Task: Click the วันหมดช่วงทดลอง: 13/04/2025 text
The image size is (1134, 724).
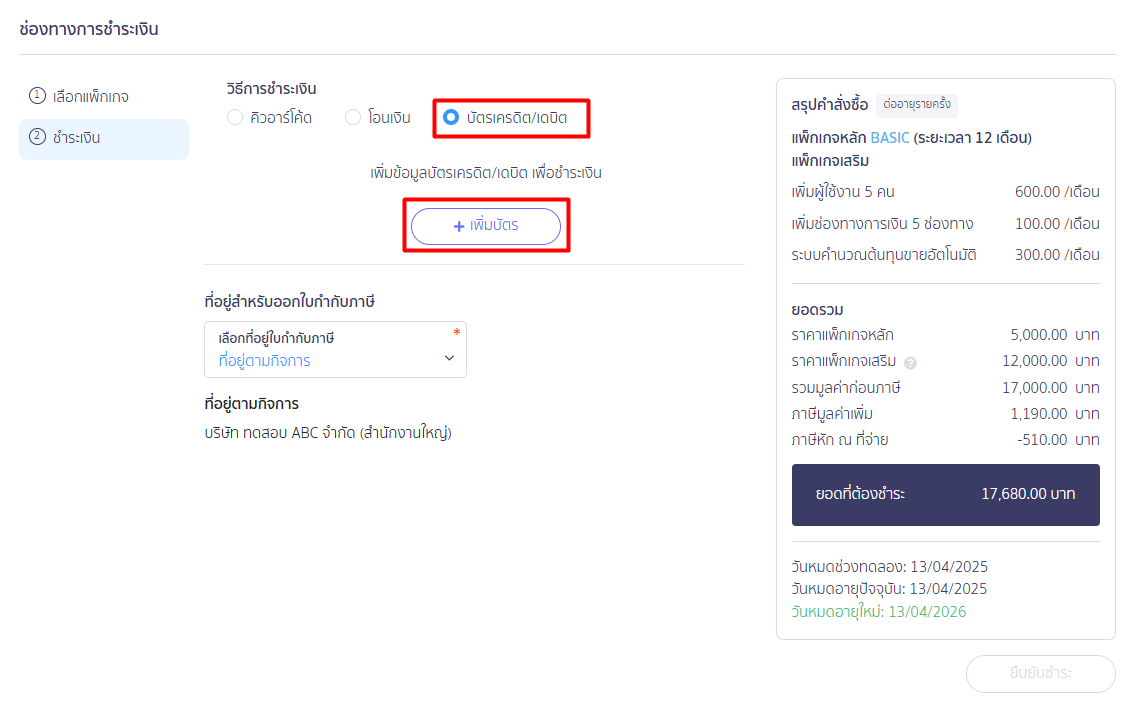Action: tap(890, 566)
